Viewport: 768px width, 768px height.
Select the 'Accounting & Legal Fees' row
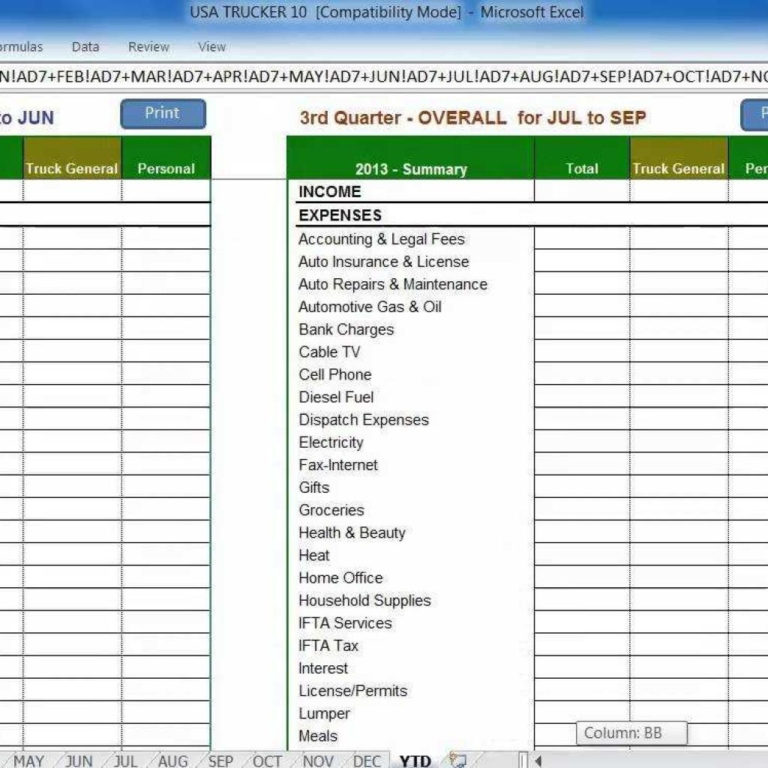click(x=382, y=239)
